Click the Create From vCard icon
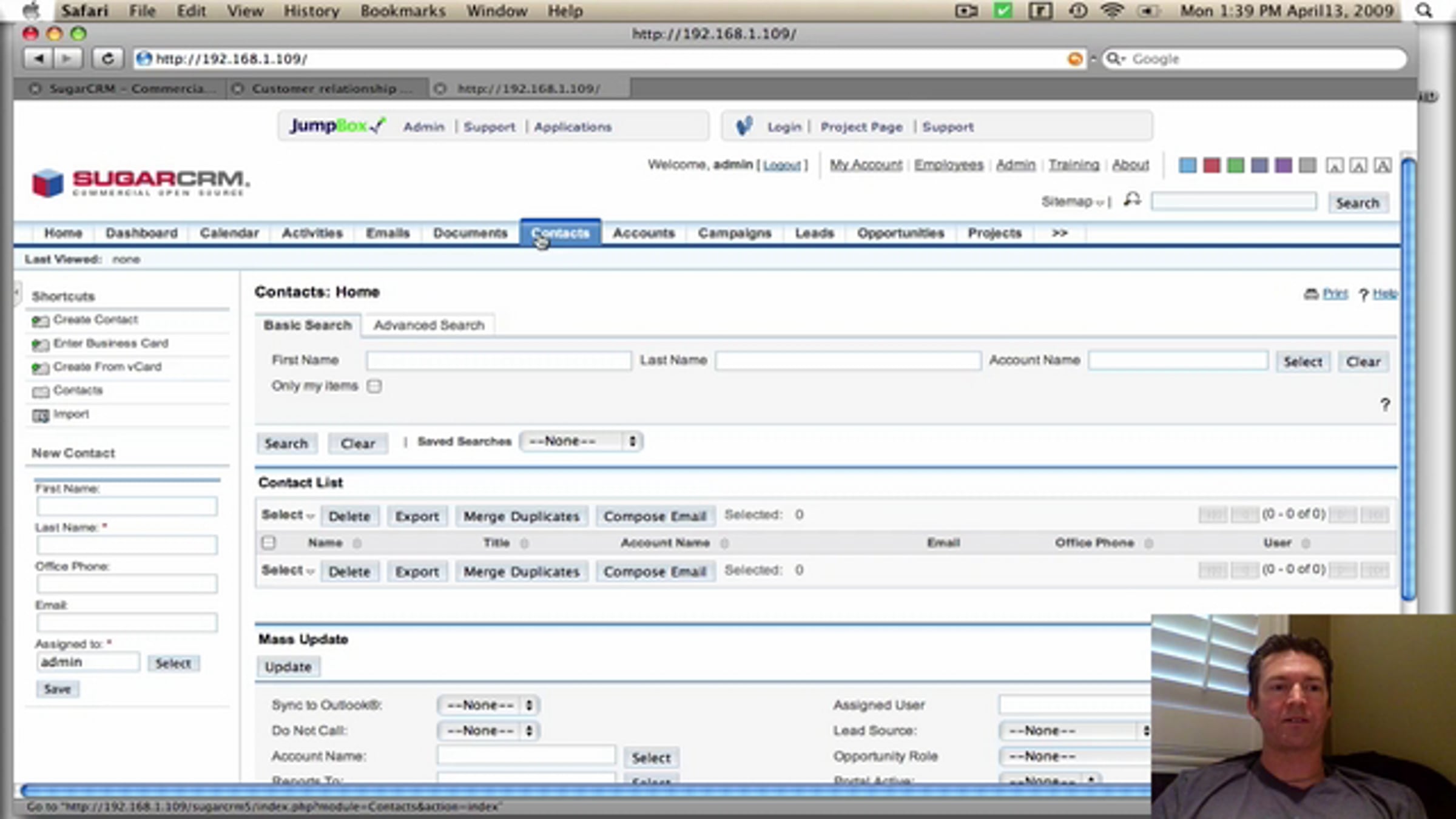This screenshot has width=1456, height=819. point(40,368)
